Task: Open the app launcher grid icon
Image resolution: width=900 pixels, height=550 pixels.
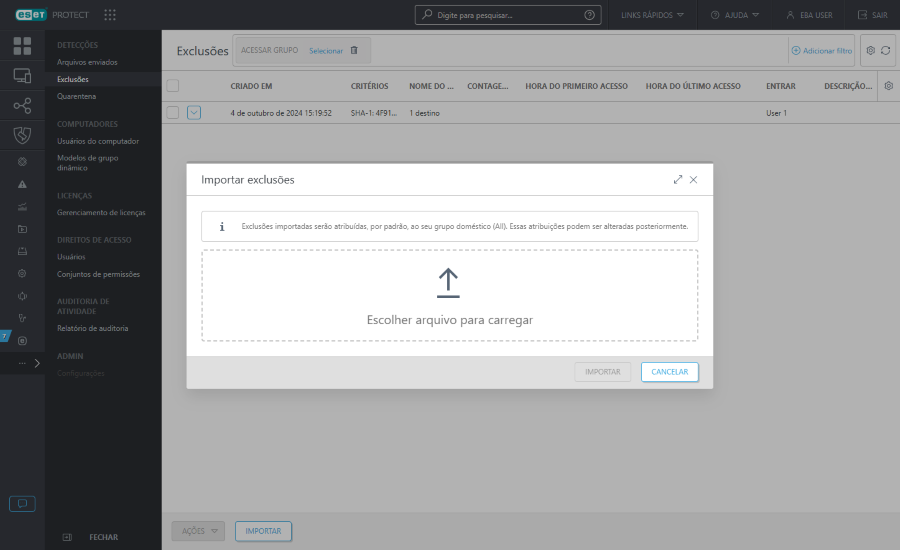Action: coord(110,15)
